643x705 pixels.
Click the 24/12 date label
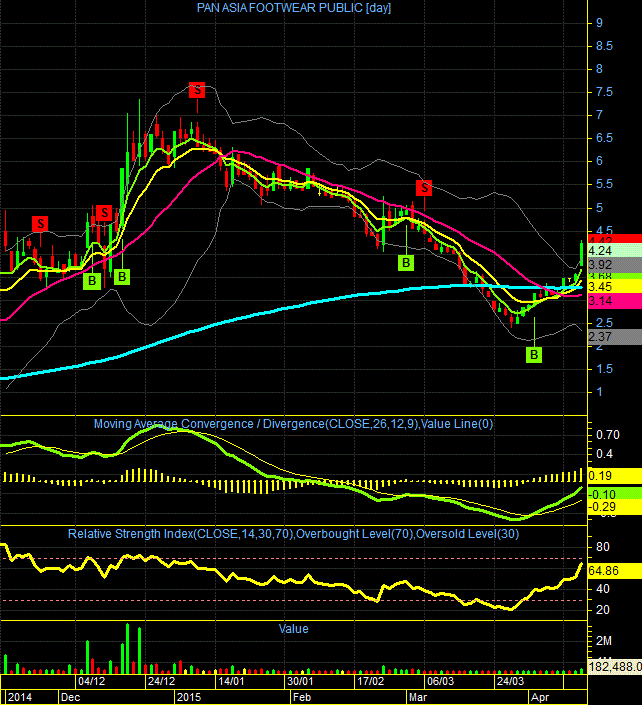161,681
